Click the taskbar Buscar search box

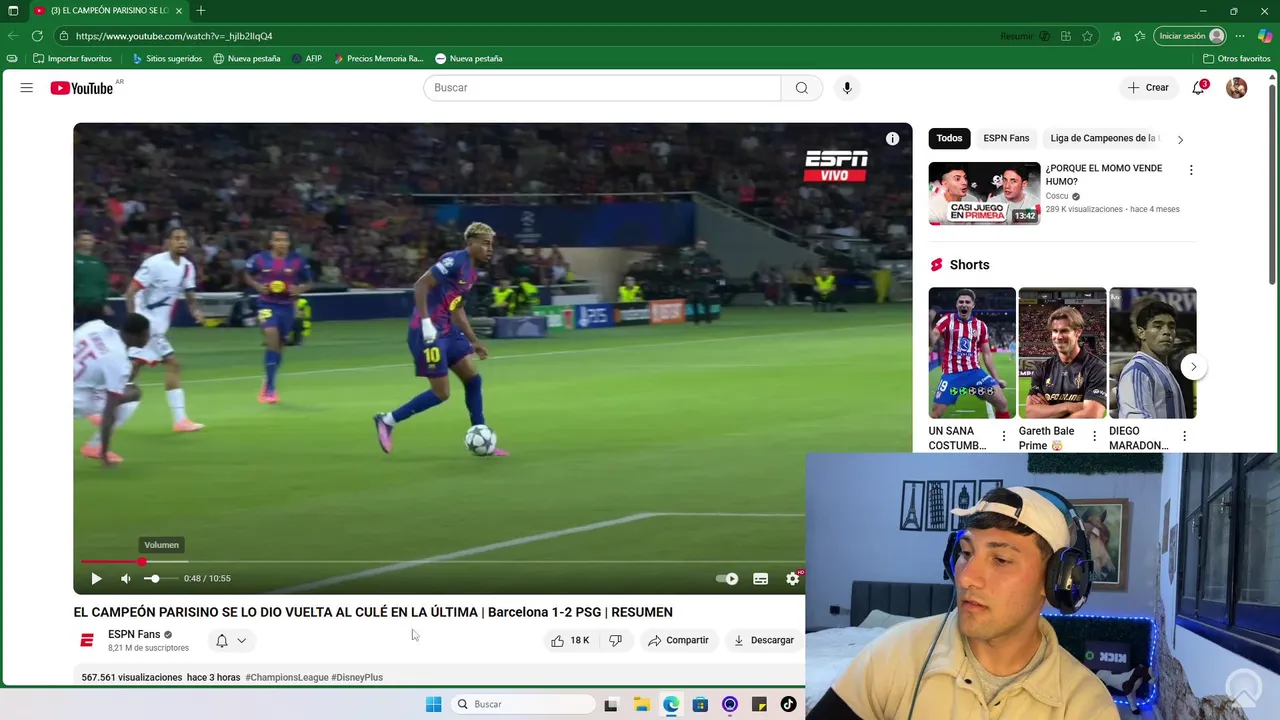[521, 704]
